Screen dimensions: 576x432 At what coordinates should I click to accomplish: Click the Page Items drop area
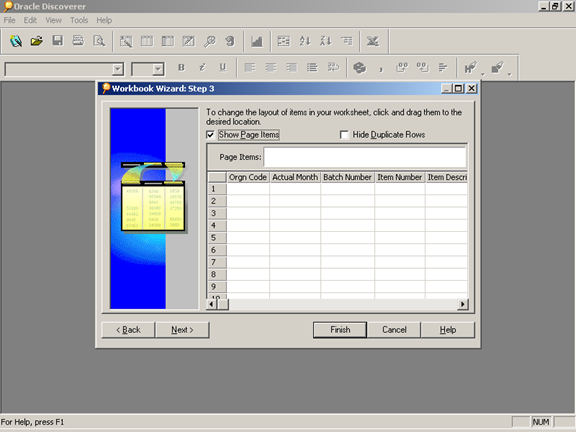click(365, 157)
